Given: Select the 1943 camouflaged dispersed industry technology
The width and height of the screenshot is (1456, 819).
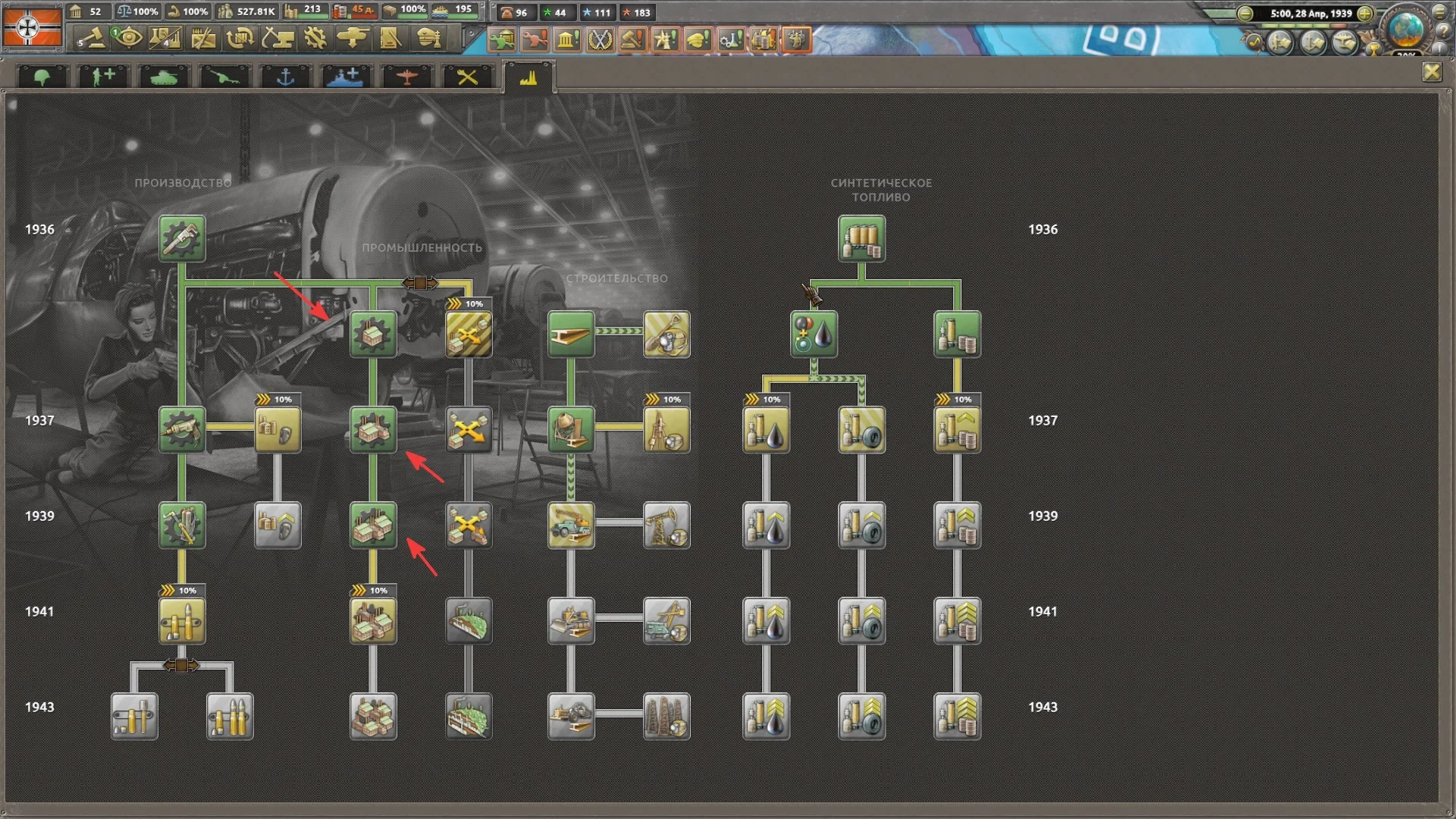Looking at the screenshot, I should [x=469, y=717].
